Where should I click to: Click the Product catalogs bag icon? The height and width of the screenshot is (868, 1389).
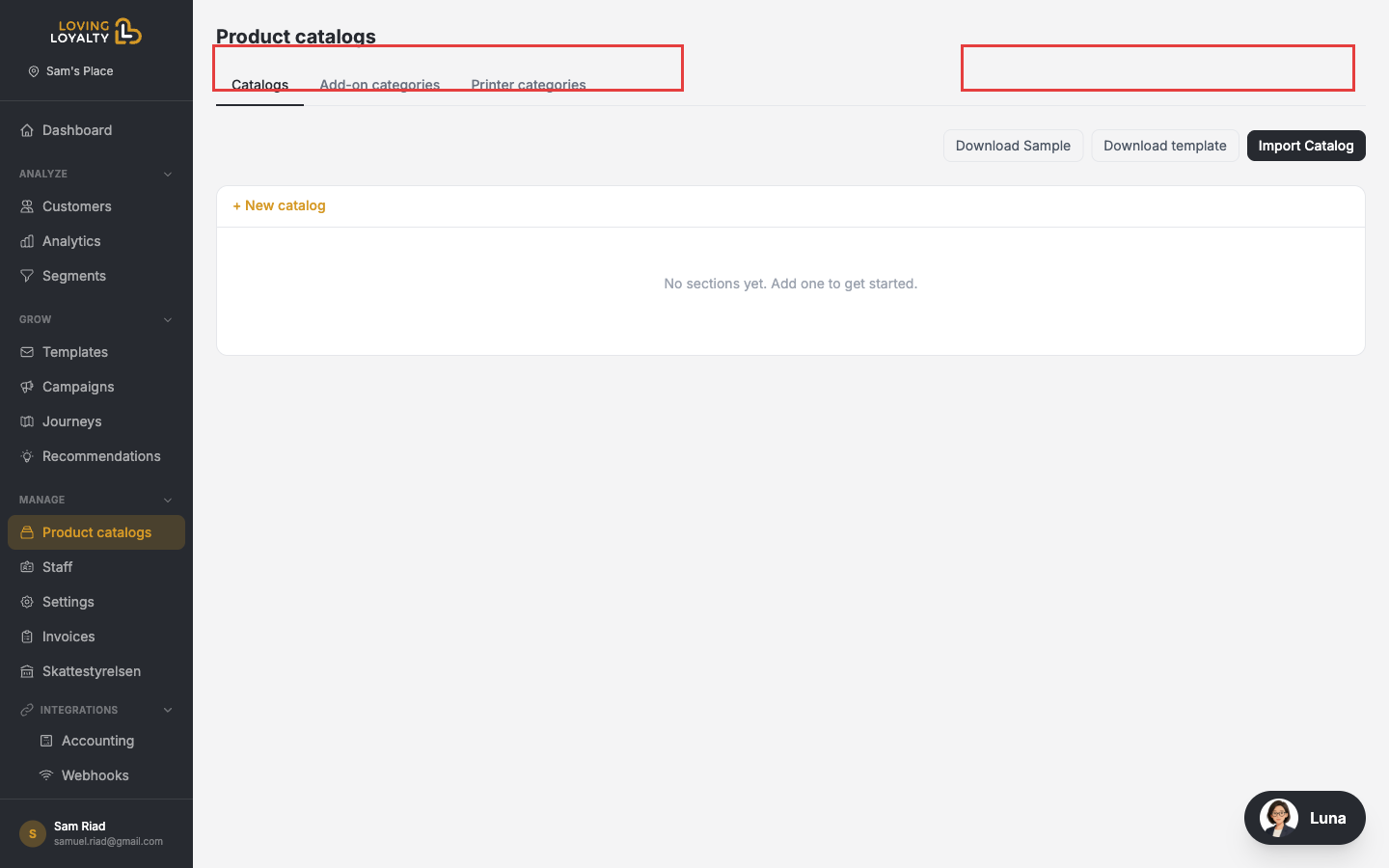point(27,532)
